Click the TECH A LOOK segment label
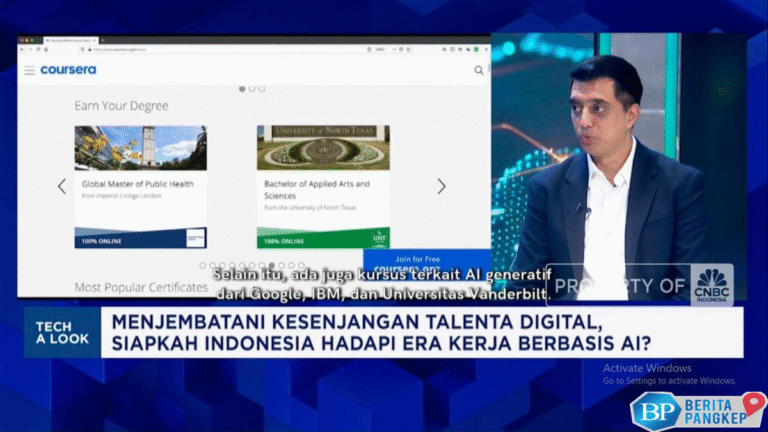Screen dimensions: 768x432 [x=62, y=333]
